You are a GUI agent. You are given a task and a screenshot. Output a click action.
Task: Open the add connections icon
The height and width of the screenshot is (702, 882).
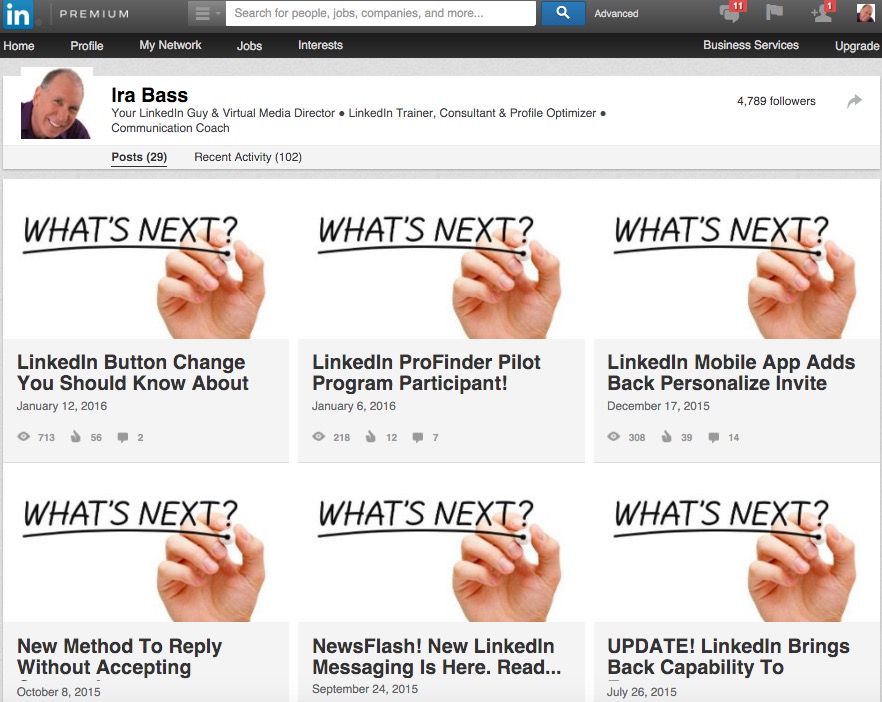823,12
